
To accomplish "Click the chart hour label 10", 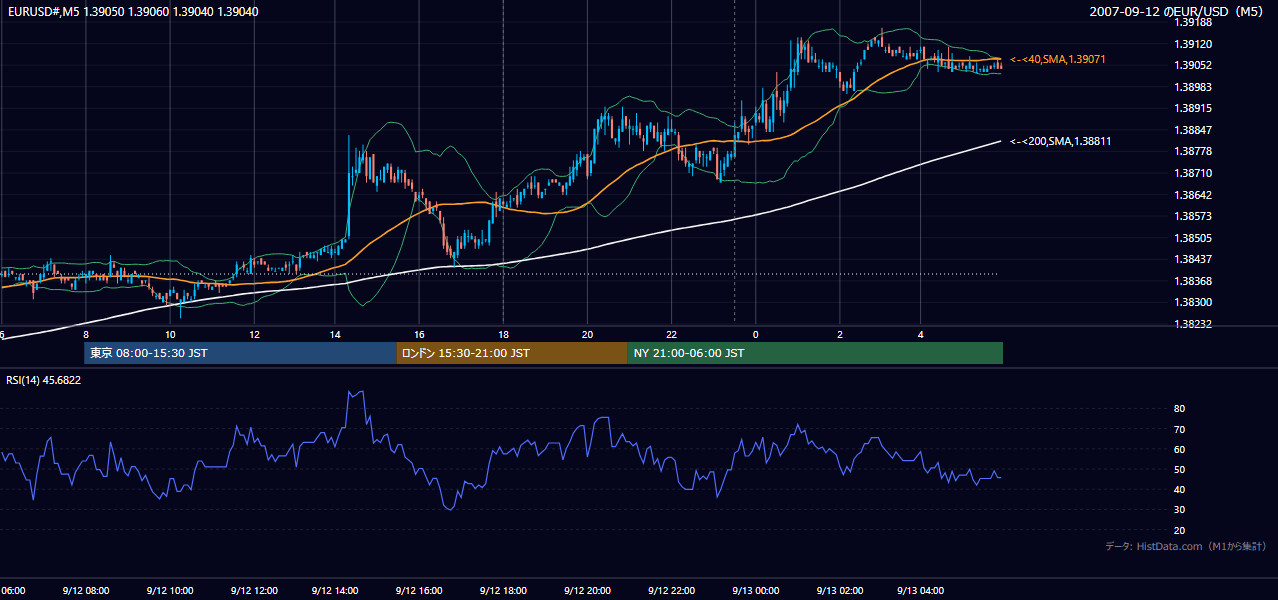I will (x=170, y=335).
